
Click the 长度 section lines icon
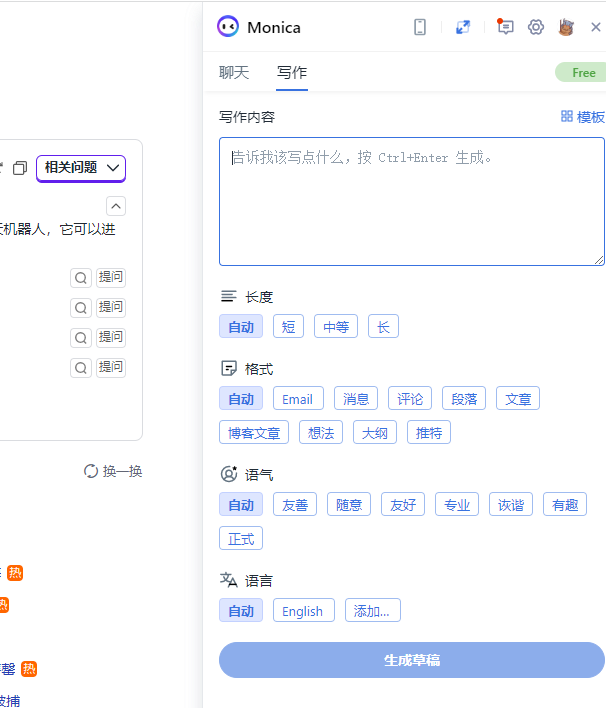pyautogui.click(x=228, y=296)
